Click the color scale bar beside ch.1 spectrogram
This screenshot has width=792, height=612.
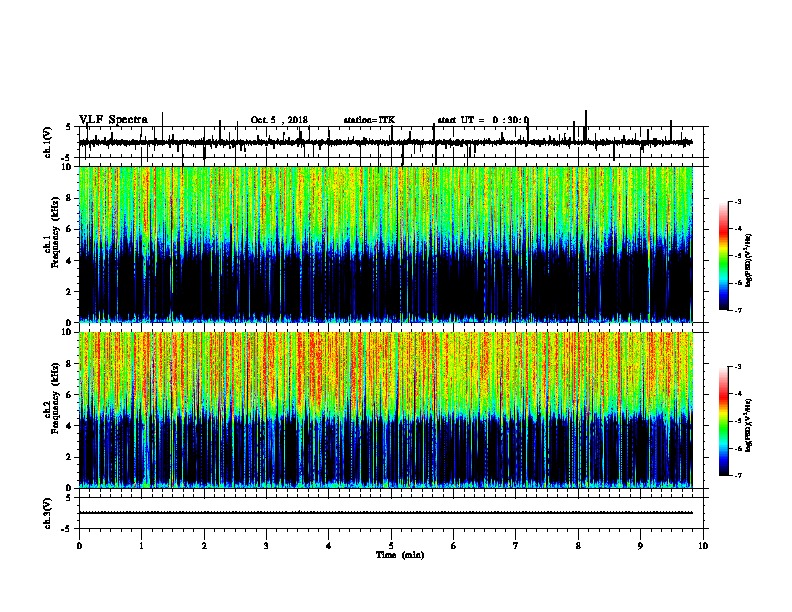(x=724, y=256)
